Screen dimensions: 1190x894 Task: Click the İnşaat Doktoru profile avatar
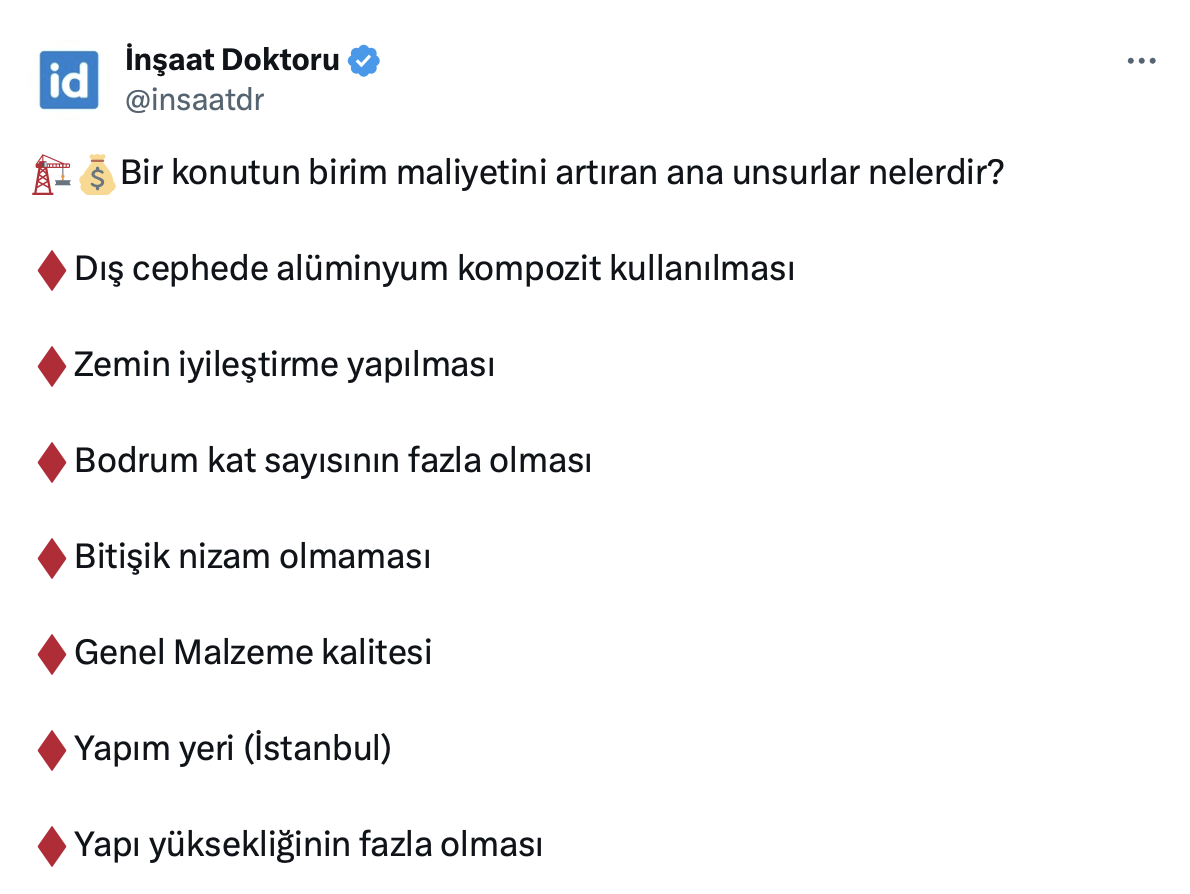(x=69, y=79)
